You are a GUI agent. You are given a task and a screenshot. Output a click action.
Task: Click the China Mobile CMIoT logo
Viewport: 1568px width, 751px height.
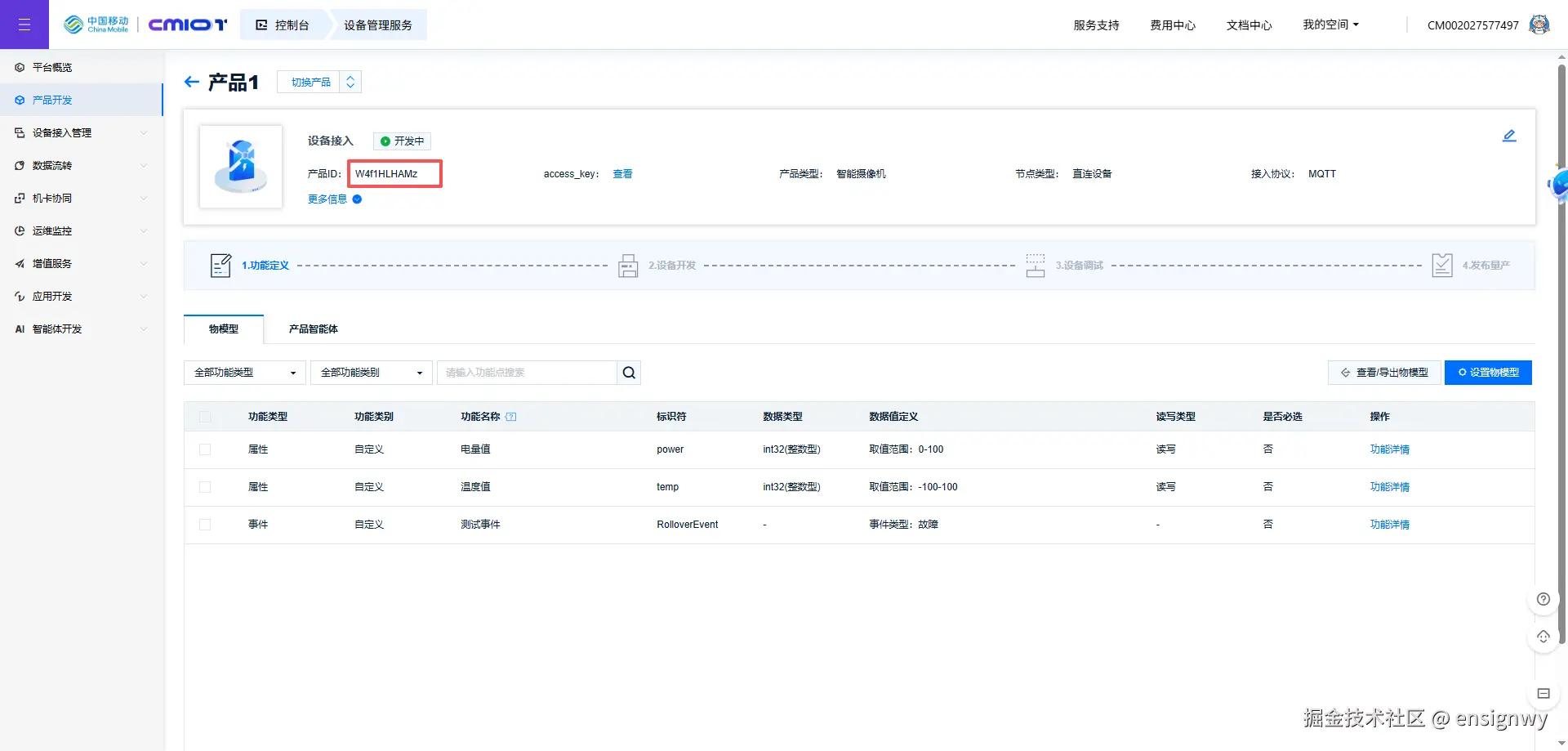(145, 25)
